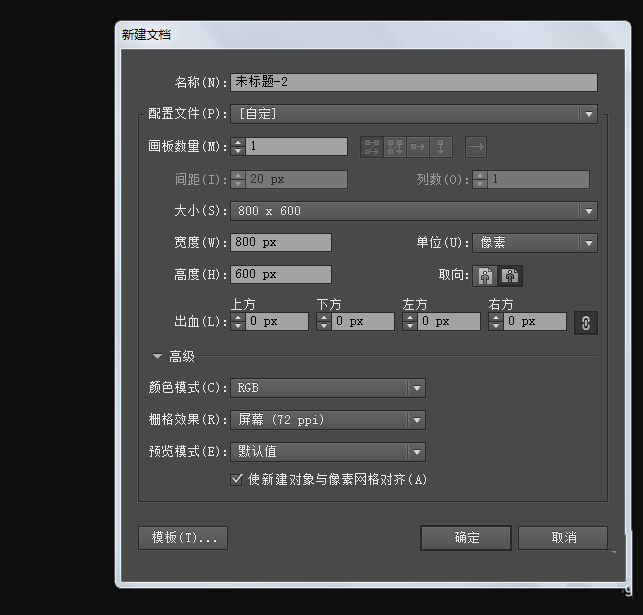Collapse the 高级 advanced section
Screen dimensions: 643x615
coord(157,356)
